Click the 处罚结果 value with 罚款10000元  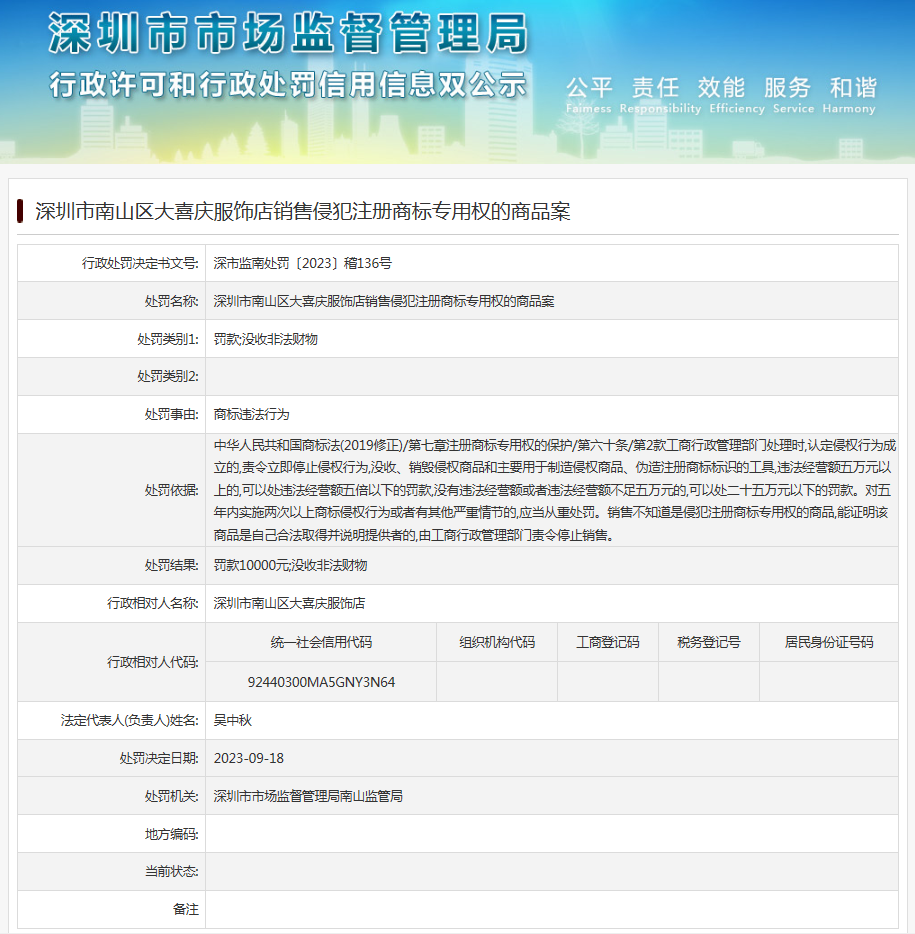click(x=290, y=565)
